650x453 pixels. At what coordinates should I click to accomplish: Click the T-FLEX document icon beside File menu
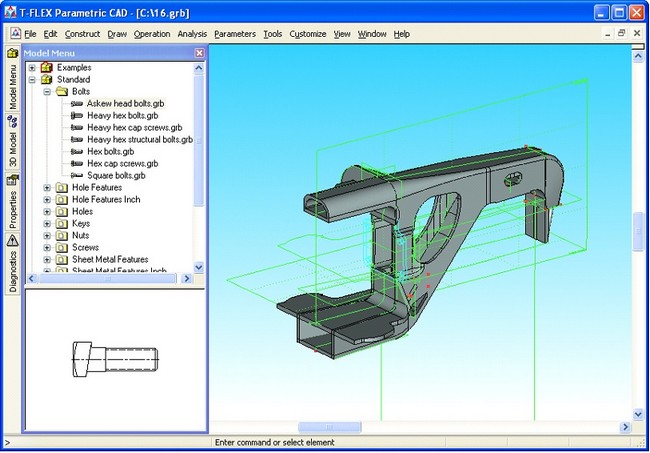coord(14,34)
